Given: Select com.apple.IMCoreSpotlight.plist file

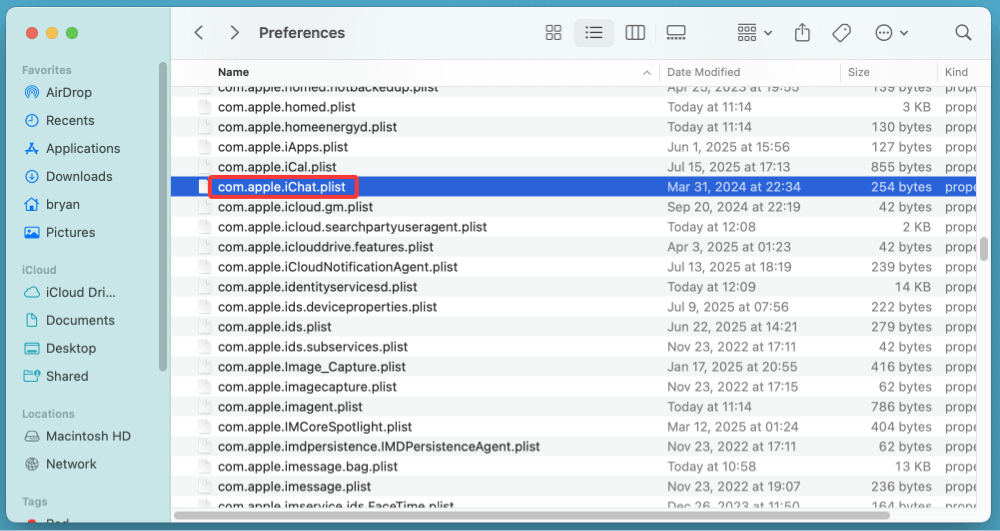Looking at the screenshot, I should (314, 426).
